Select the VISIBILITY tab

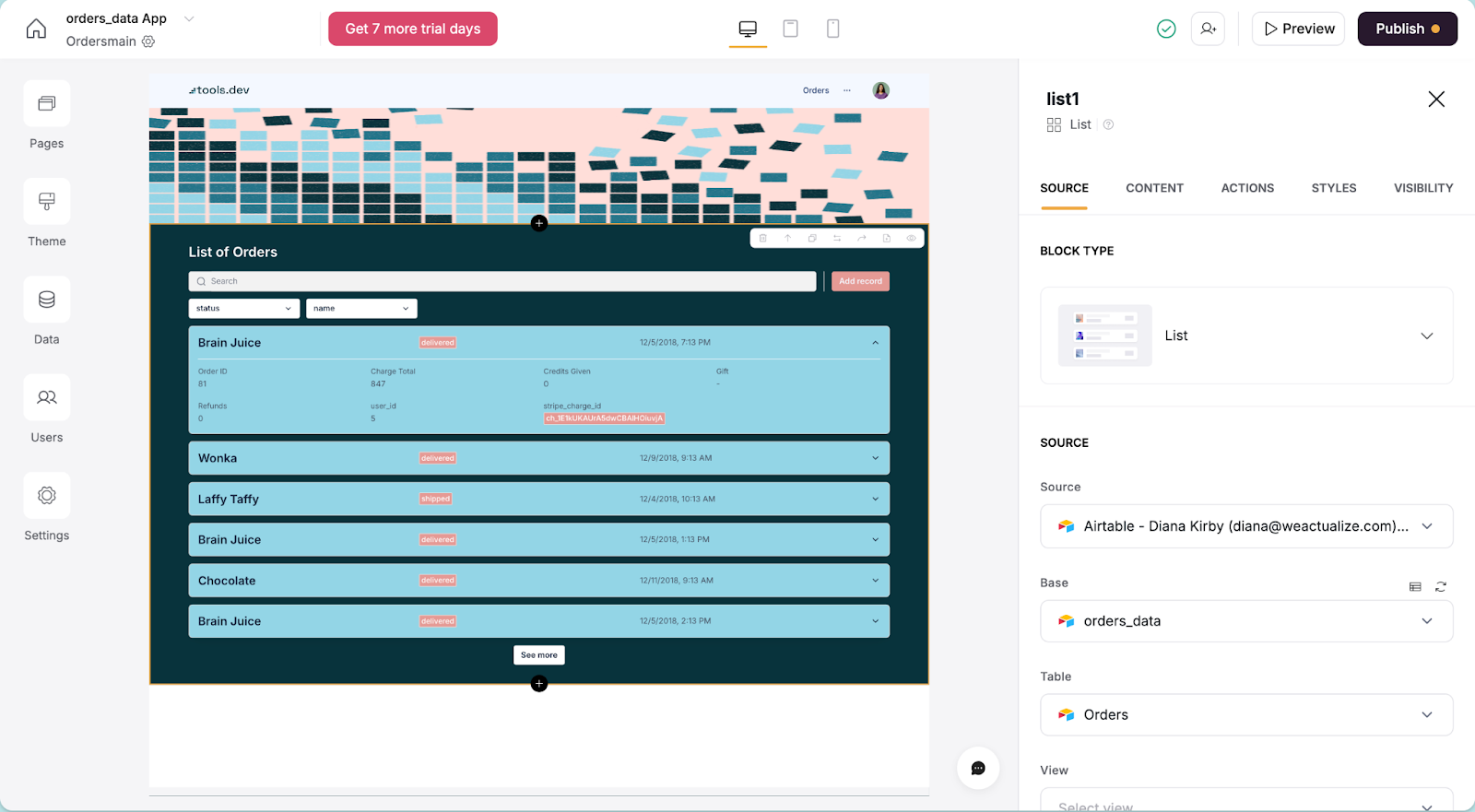tap(1423, 188)
